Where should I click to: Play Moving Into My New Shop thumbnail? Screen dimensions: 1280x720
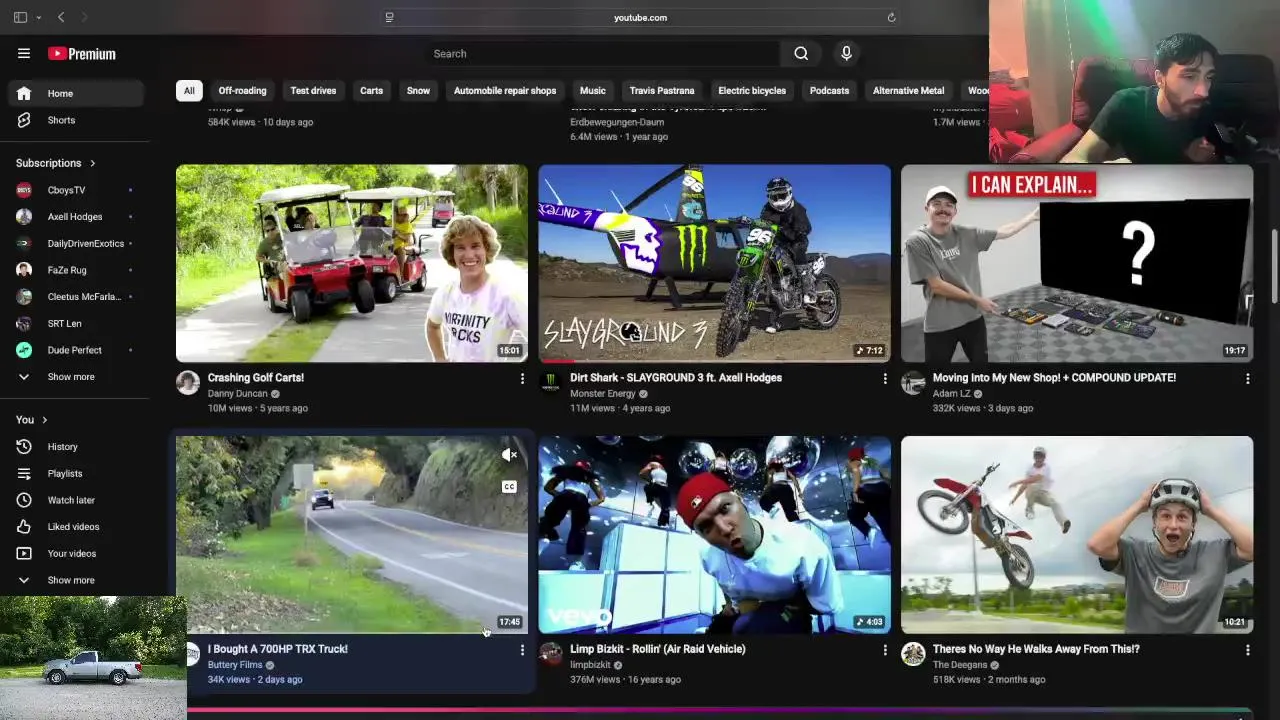(x=1077, y=263)
